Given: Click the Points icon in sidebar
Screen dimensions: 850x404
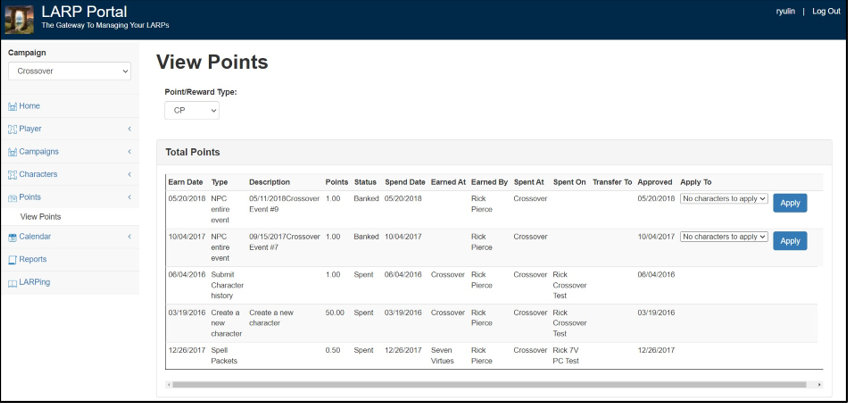Looking at the screenshot, I should [12, 198].
